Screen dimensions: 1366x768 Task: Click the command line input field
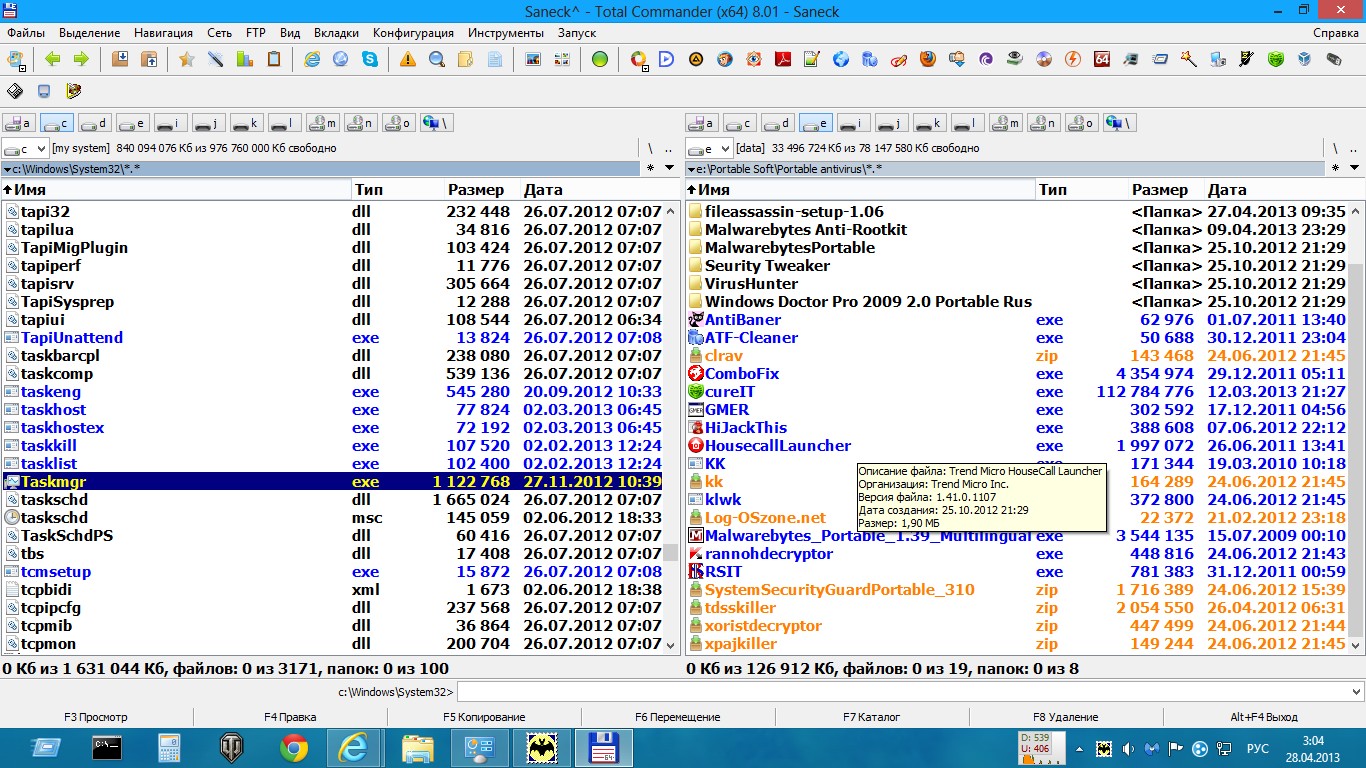[x=903, y=691]
